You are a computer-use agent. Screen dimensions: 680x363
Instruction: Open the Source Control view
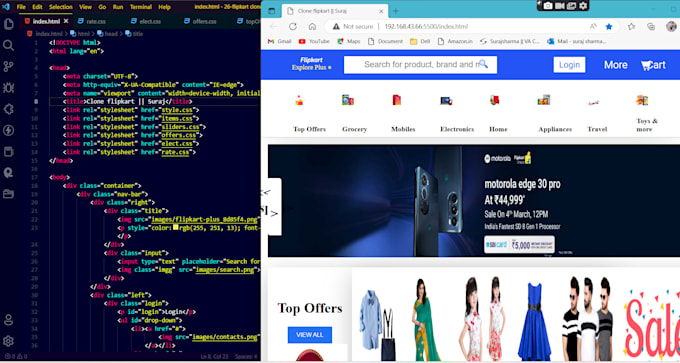tap(8, 66)
